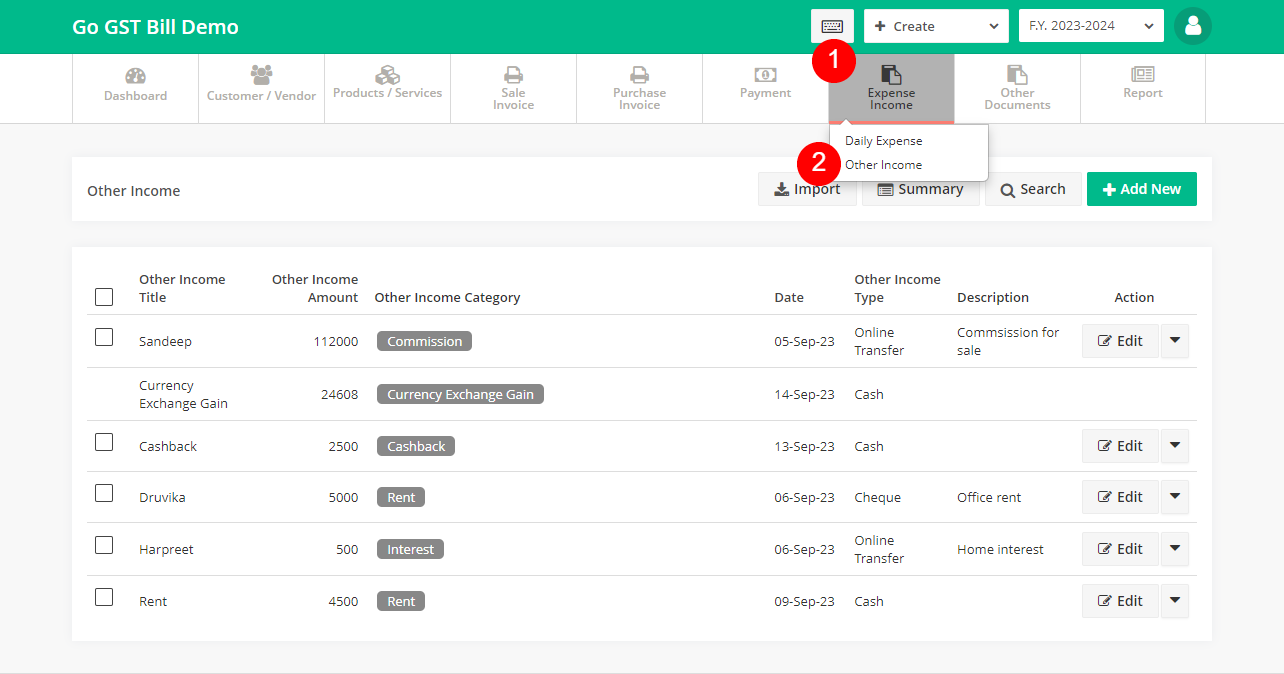
Task: Toggle the select-all header checkbox
Action: [104, 297]
